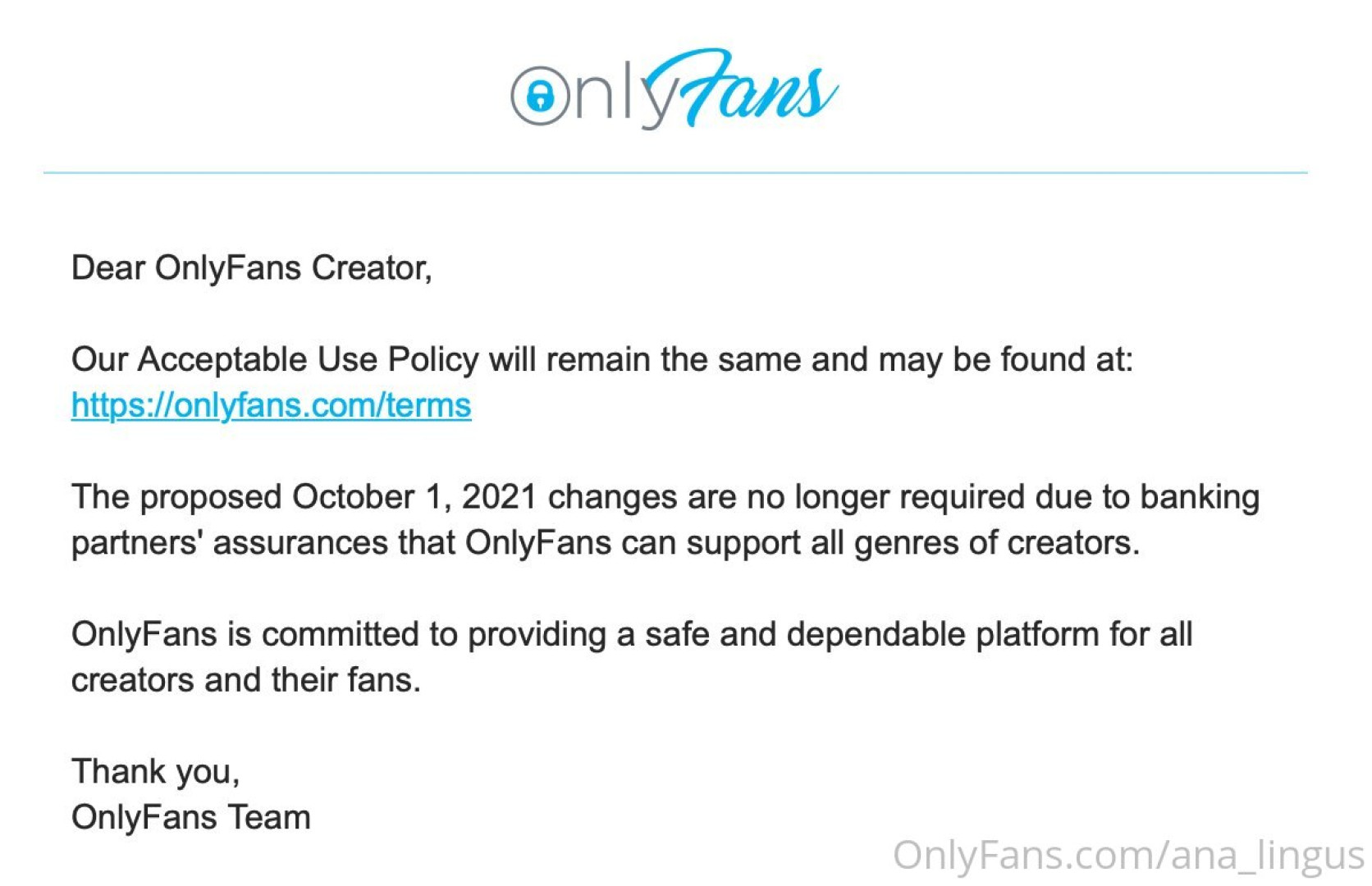
Task: Click the lock icon in the logo
Action: click(x=540, y=96)
